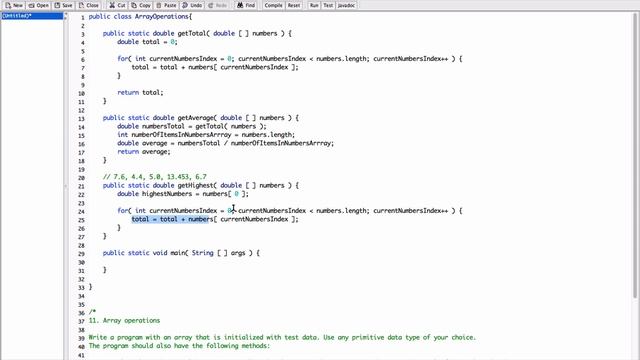640x360 pixels.
Task: Click 'return total;' statement
Action: tap(140, 93)
